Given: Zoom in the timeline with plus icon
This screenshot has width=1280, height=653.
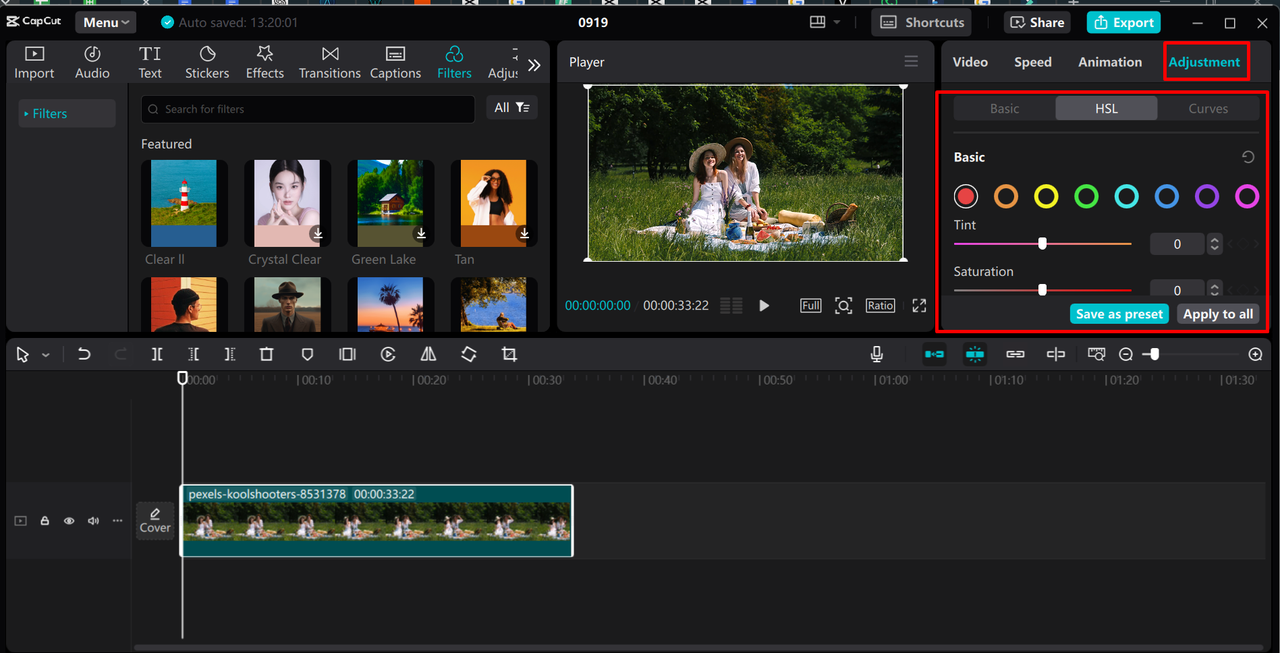Looking at the screenshot, I should (1256, 354).
